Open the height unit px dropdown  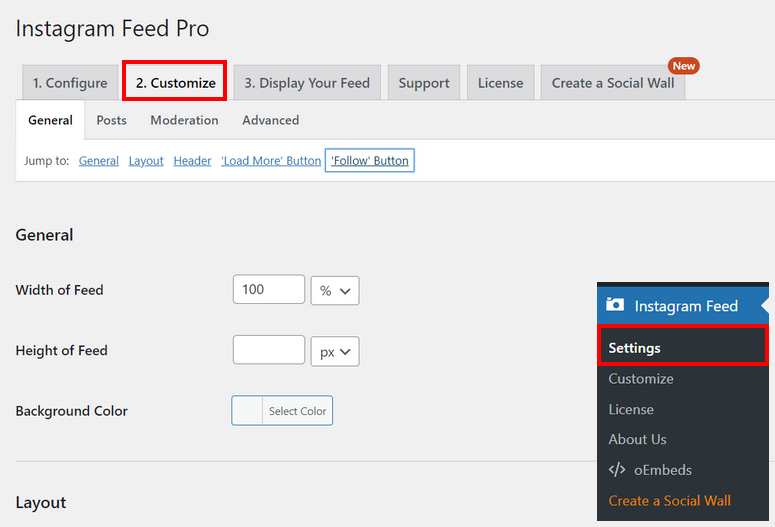click(335, 351)
